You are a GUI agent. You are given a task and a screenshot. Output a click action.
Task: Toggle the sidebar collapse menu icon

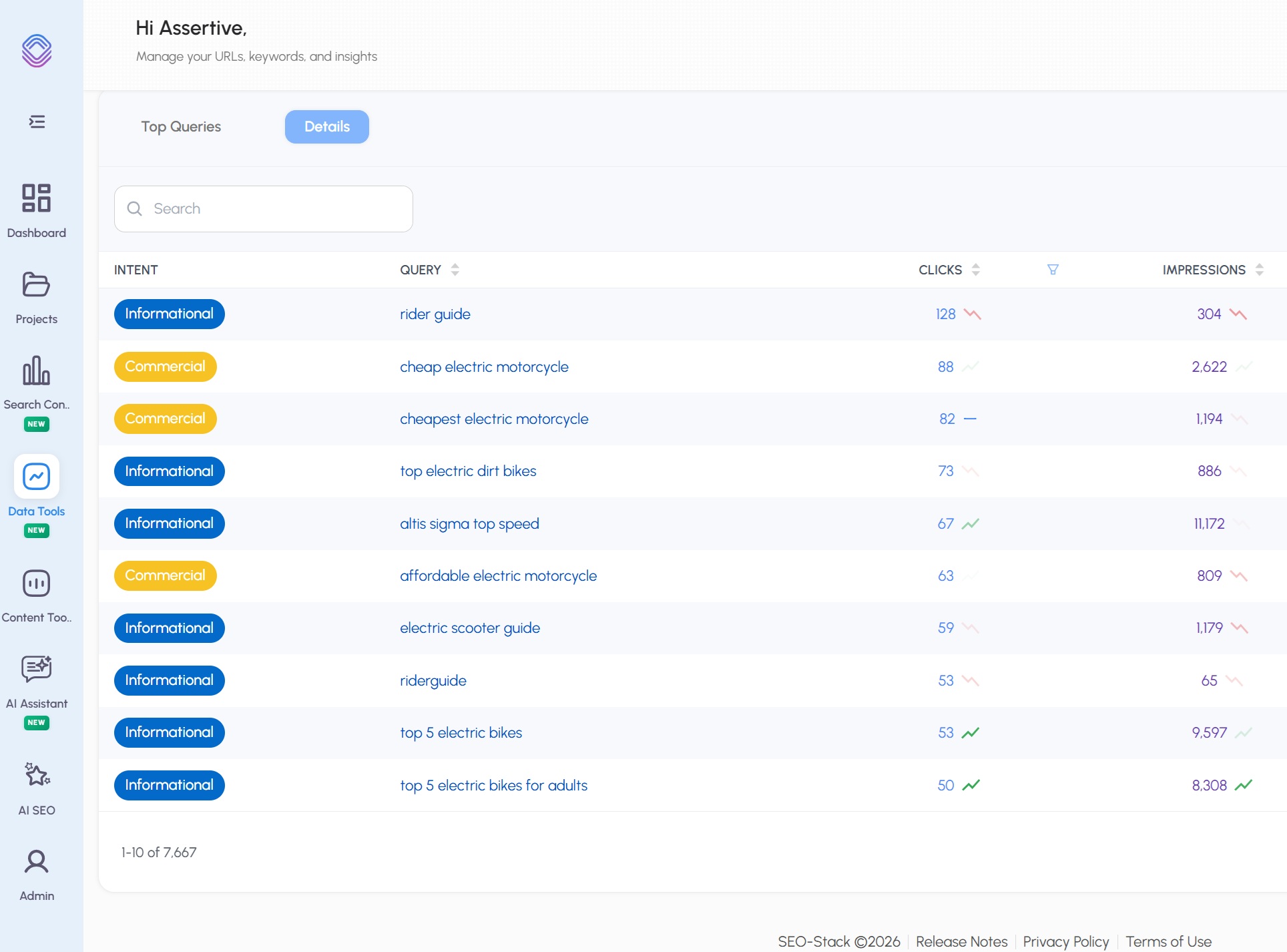click(37, 122)
